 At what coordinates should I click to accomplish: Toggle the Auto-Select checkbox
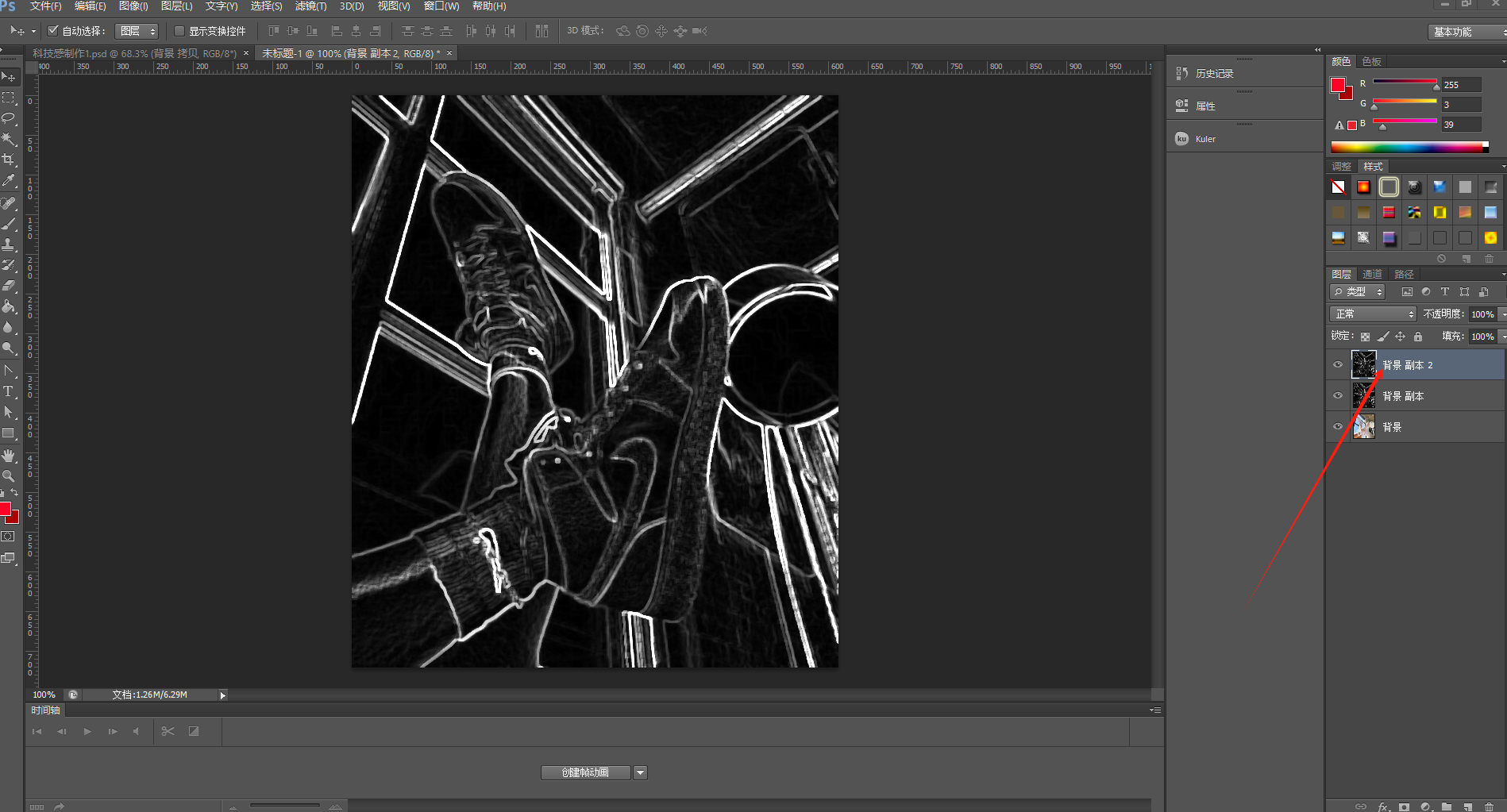[x=53, y=31]
